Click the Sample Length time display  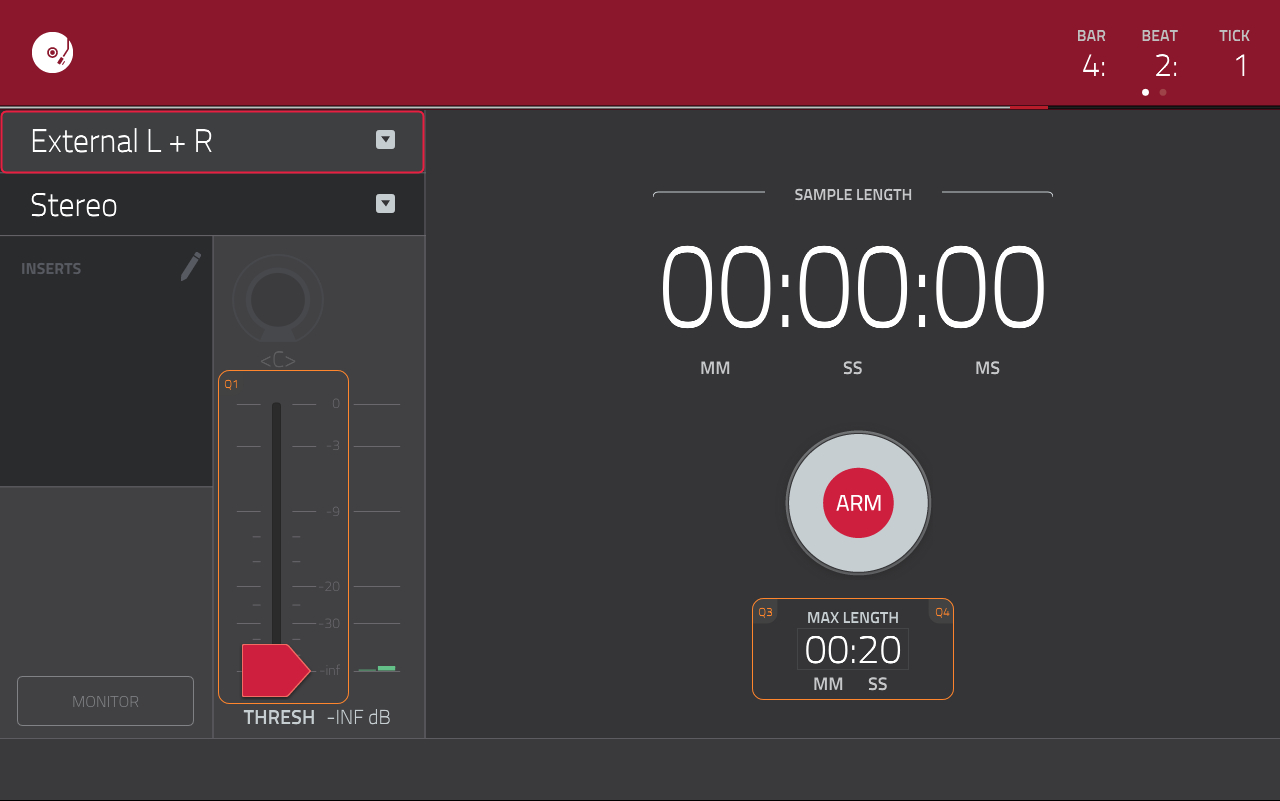852,288
